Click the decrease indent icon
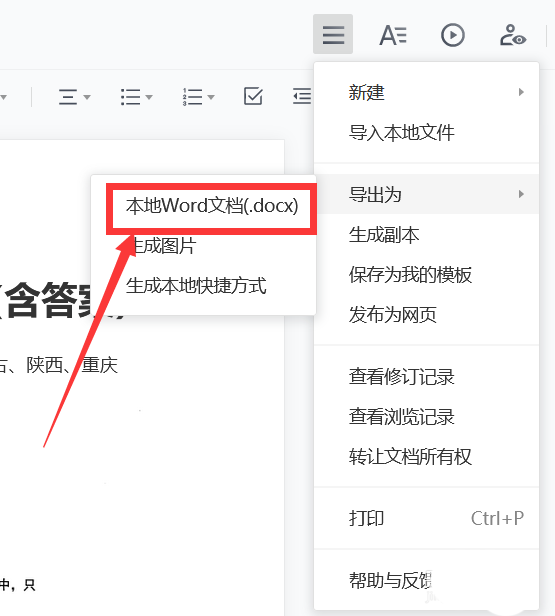 (x=302, y=96)
